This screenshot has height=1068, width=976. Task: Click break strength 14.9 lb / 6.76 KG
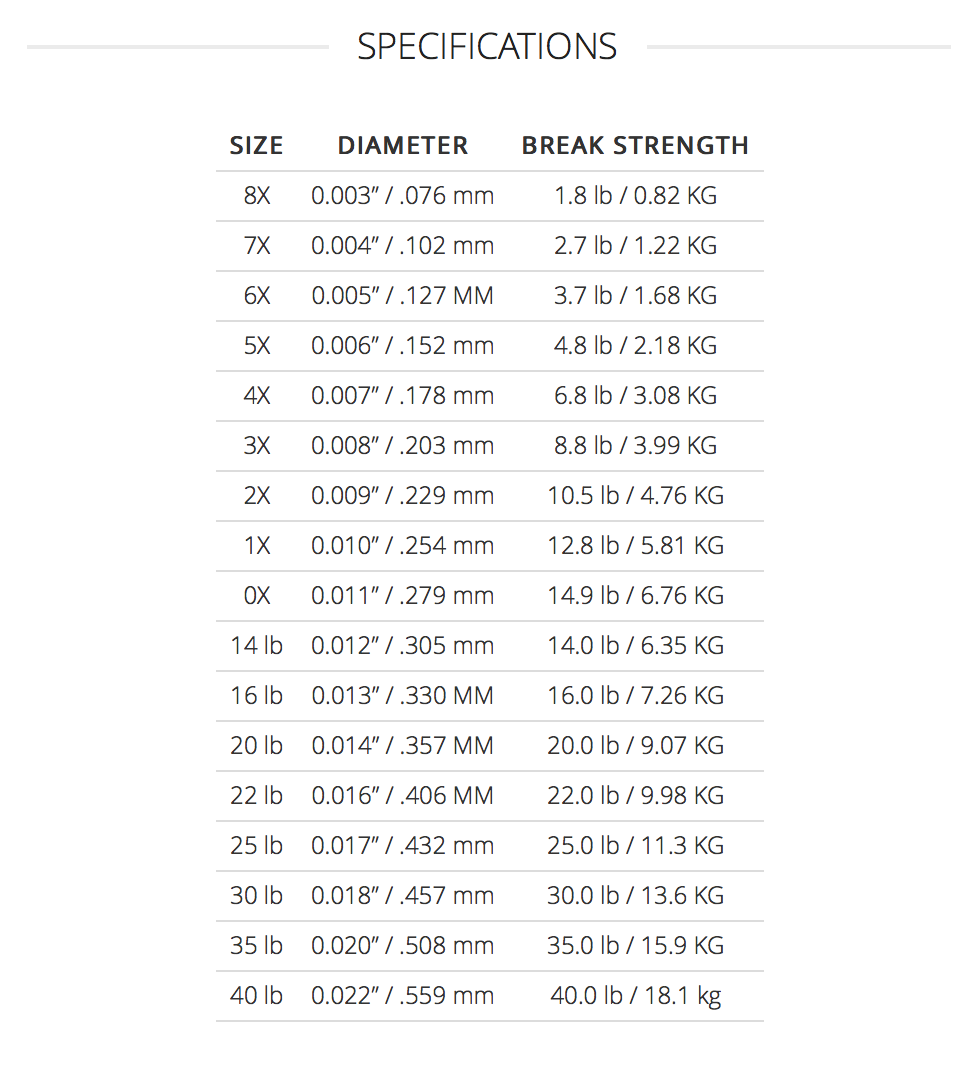point(635,596)
